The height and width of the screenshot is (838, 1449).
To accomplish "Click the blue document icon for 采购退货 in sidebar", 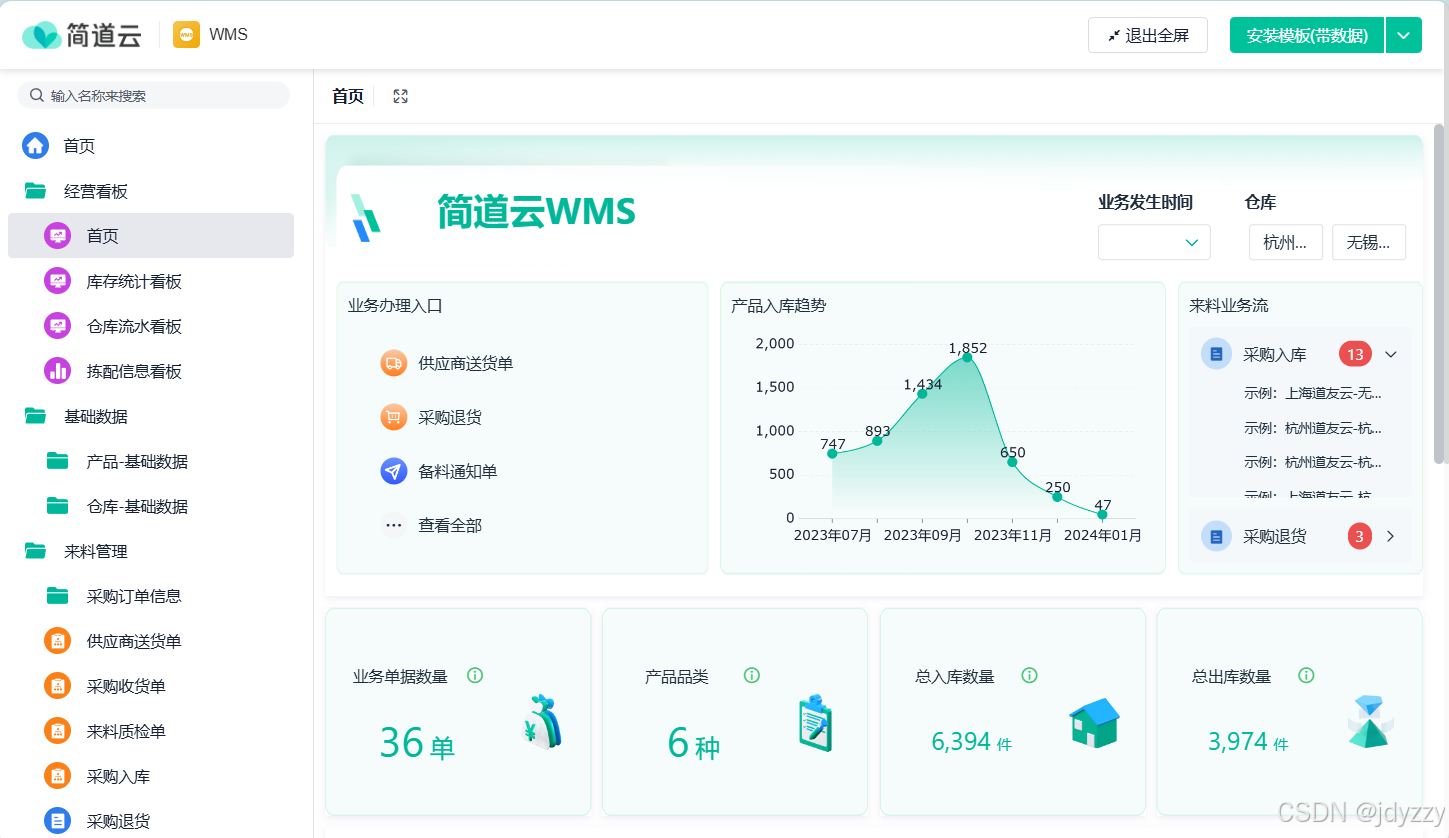I will tap(58, 821).
